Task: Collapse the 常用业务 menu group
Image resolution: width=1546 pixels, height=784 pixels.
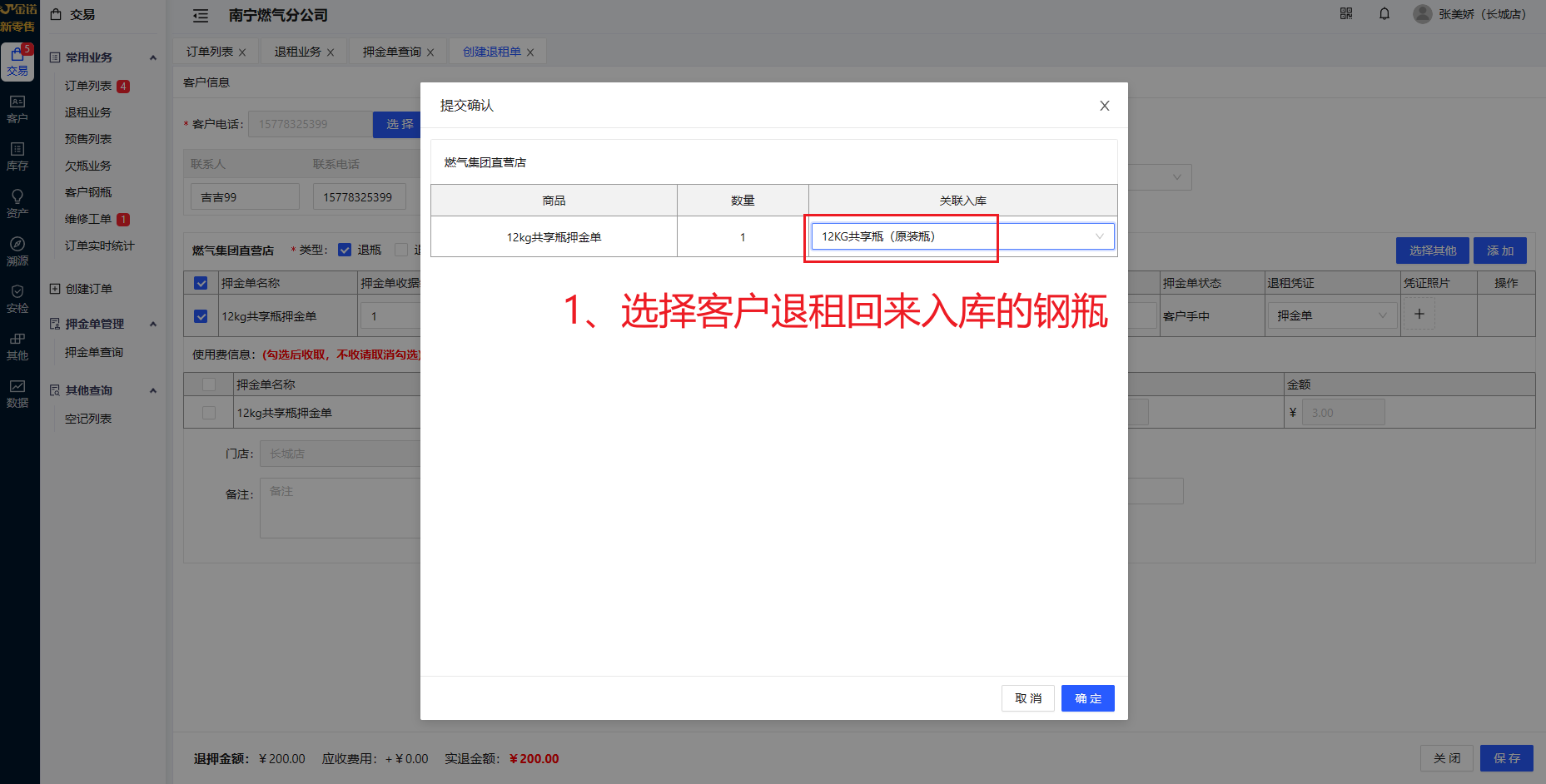Action: pyautogui.click(x=153, y=57)
